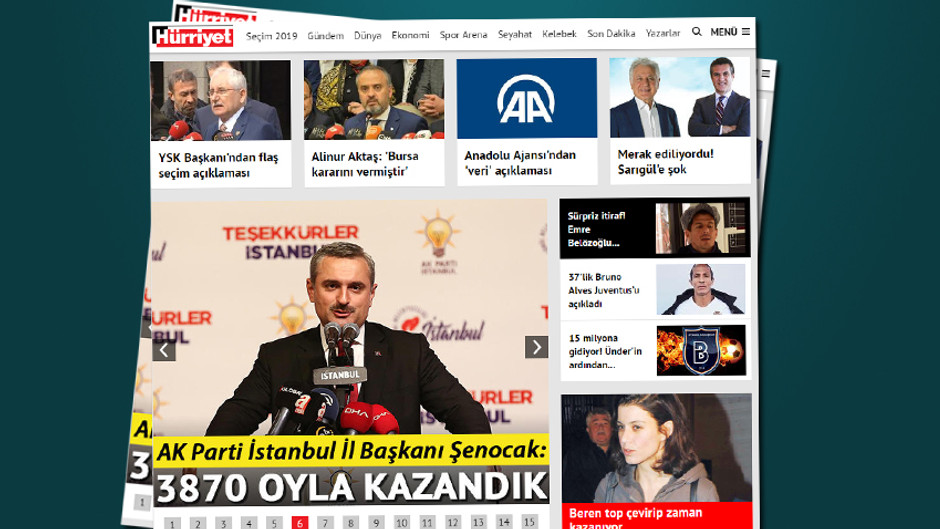The height and width of the screenshot is (529, 940).
Task: Select slide number 10 in the carousel
Action: [401, 522]
